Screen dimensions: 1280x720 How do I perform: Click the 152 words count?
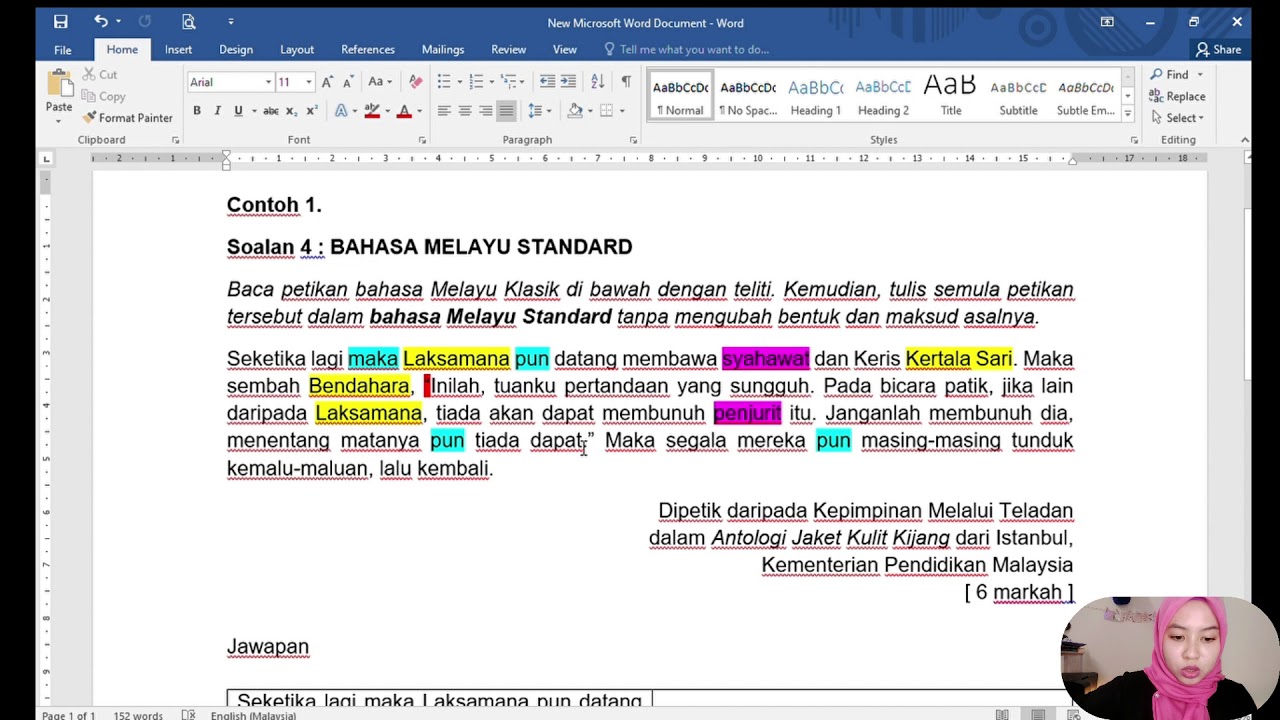pyautogui.click(x=138, y=715)
